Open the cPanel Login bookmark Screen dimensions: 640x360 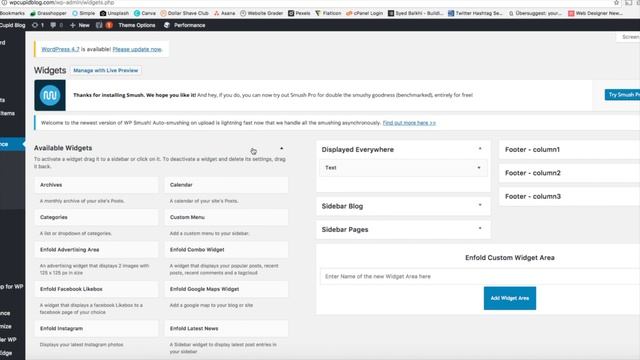click(364, 13)
